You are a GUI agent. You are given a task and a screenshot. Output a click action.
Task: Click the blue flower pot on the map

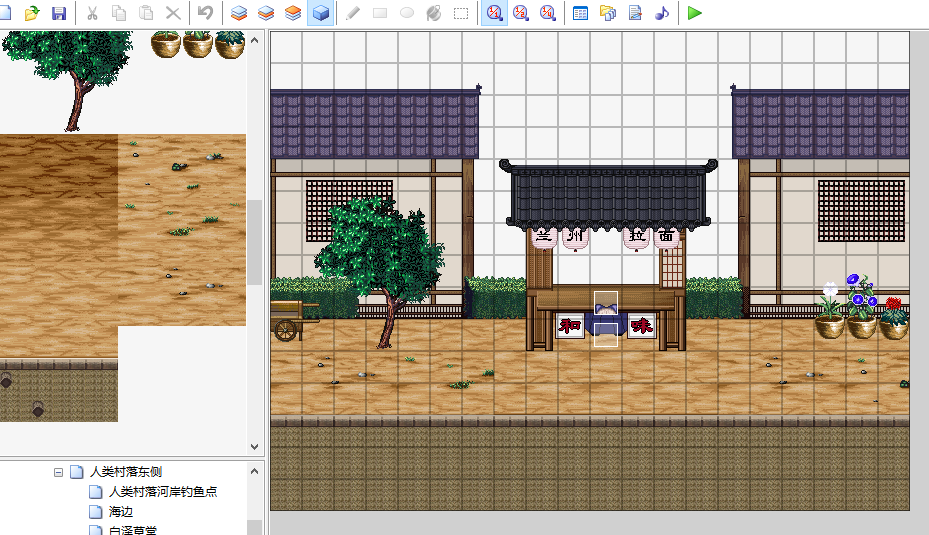point(861,306)
